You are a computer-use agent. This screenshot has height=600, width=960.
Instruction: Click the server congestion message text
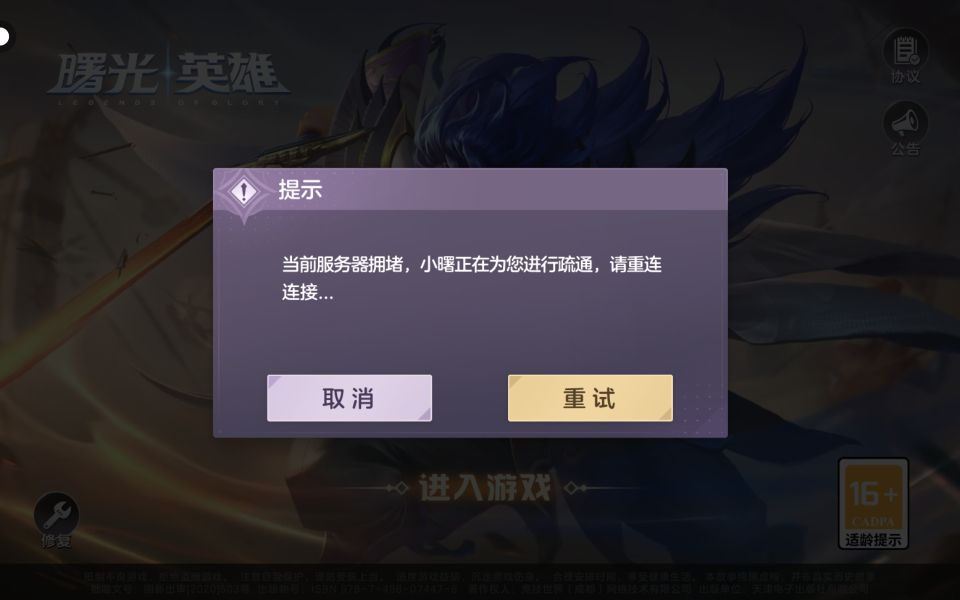(471, 278)
